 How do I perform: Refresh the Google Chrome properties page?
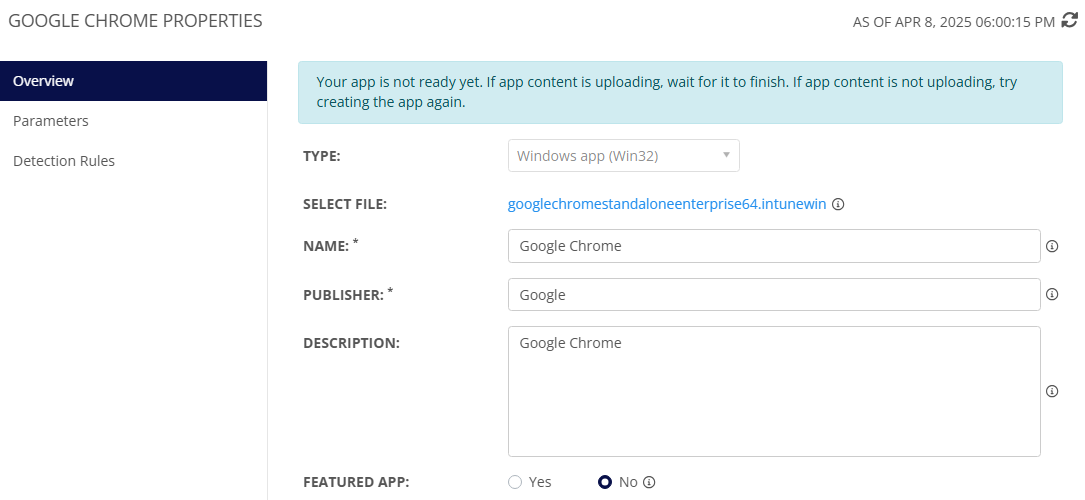pyautogui.click(x=1069, y=20)
